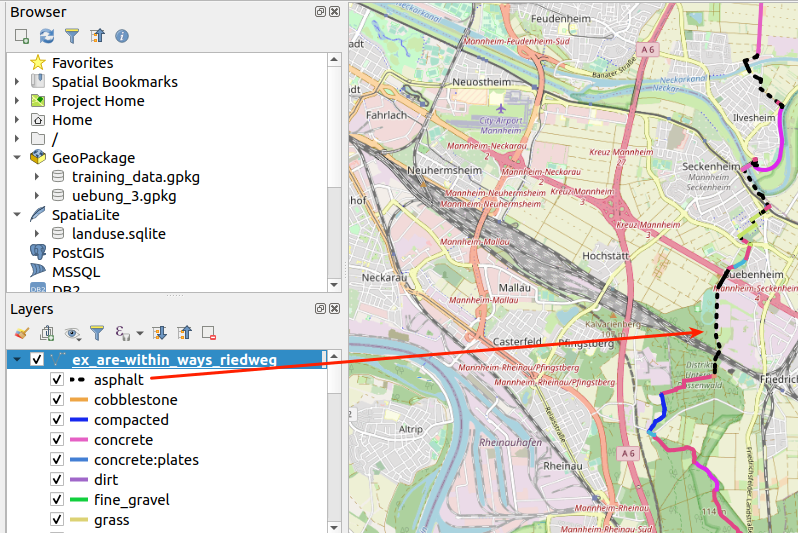The height and width of the screenshot is (533, 798).
Task: Collapse all in Browser panel toolbar
Action: coord(97,36)
